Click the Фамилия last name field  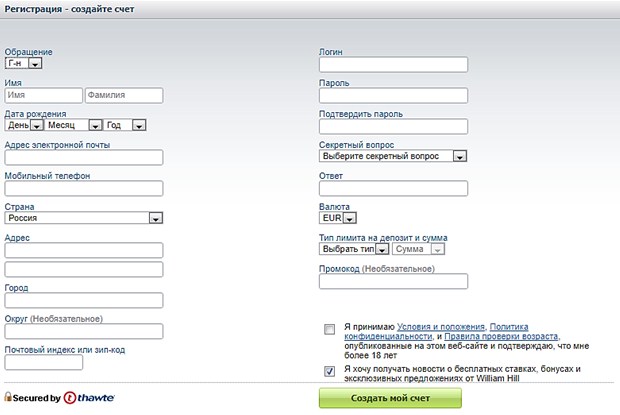[123, 96]
